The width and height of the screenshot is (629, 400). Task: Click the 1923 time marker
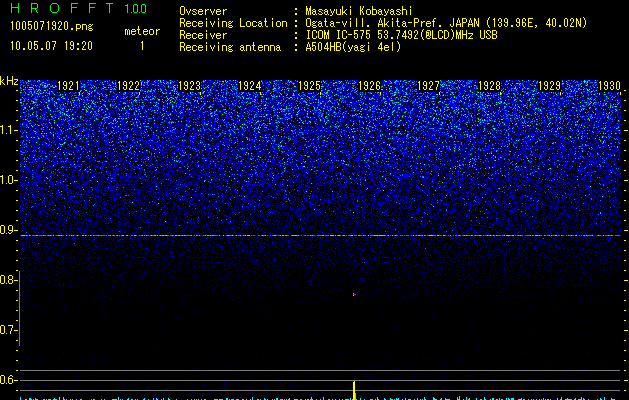pos(189,86)
